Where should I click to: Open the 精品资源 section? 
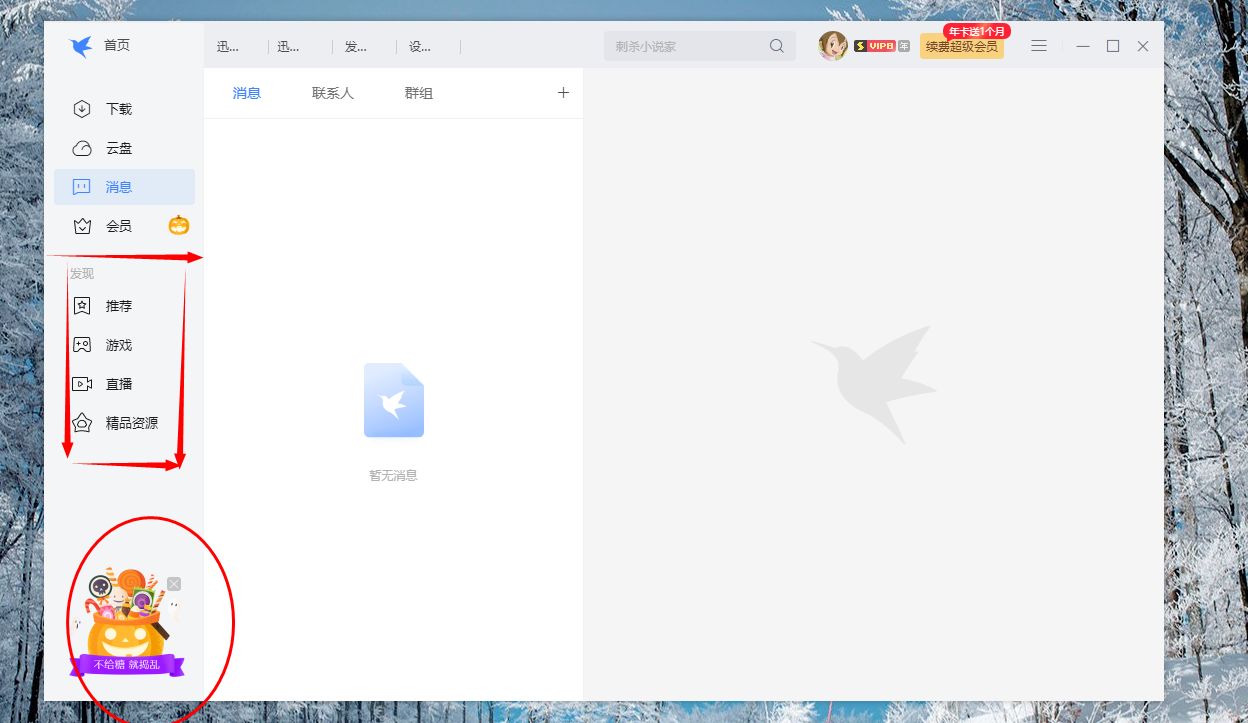[130, 423]
